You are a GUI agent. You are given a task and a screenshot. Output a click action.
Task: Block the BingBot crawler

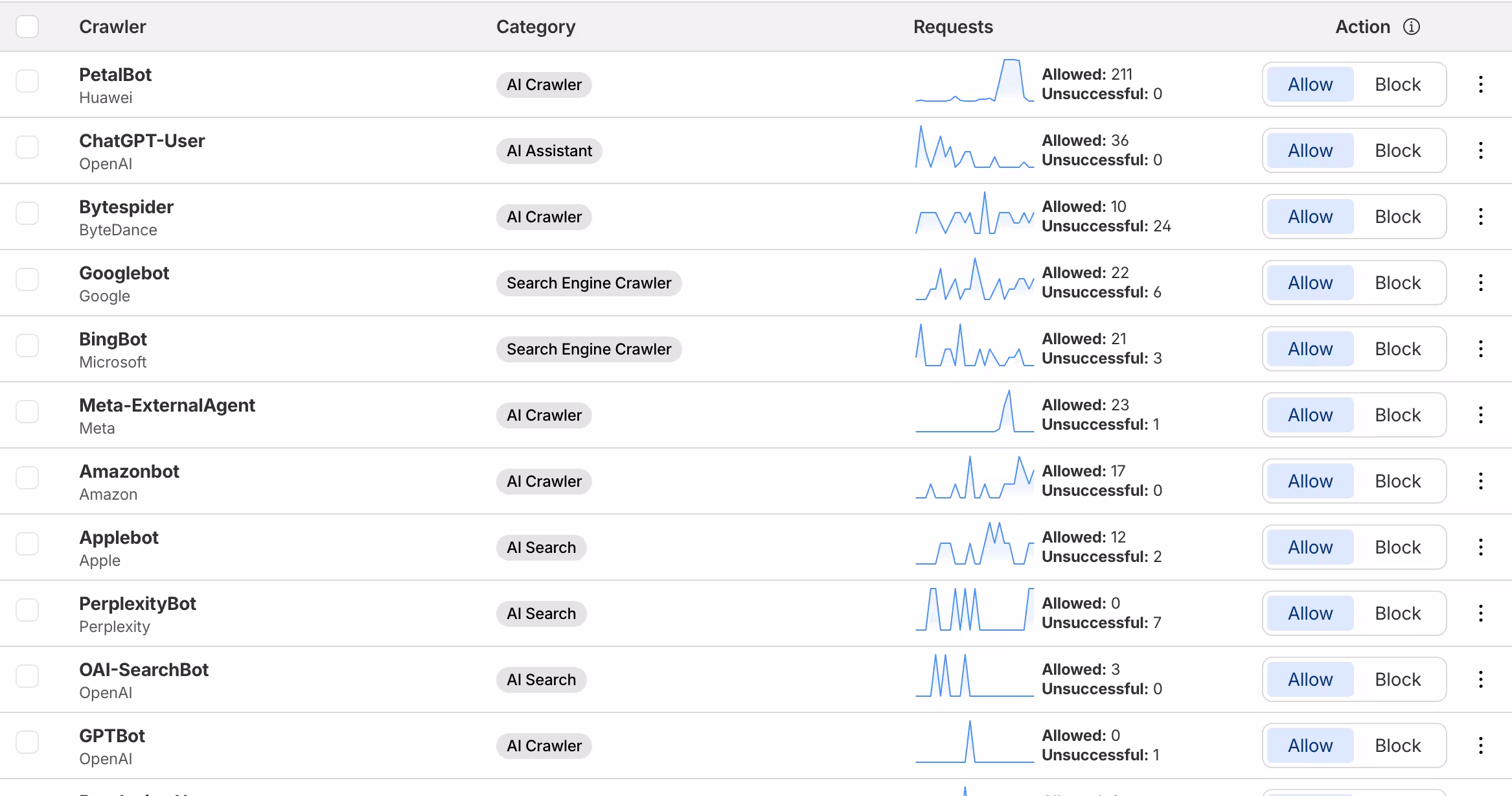click(1398, 349)
